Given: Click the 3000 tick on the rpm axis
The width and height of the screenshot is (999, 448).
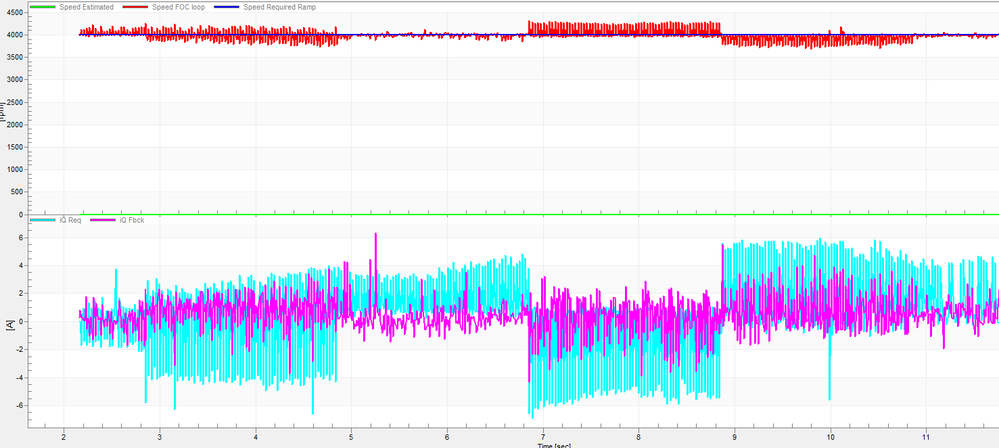Looking at the screenshot, I should pyautogui.click(x=17, y=80).
